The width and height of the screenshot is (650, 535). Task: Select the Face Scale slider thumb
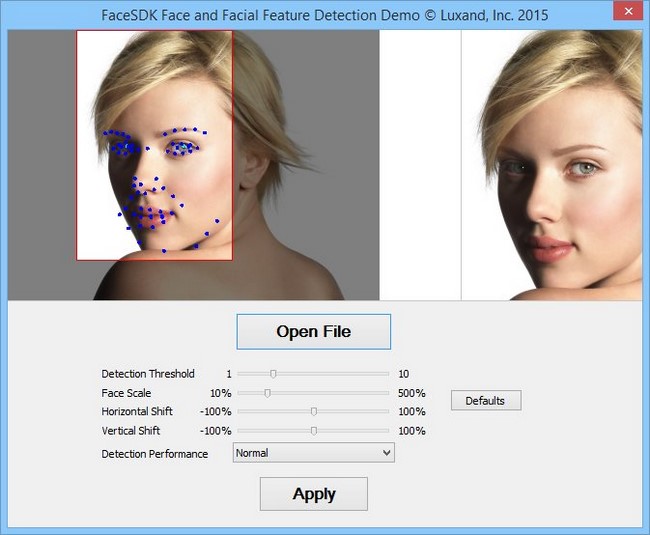click(x=267, y=393)
